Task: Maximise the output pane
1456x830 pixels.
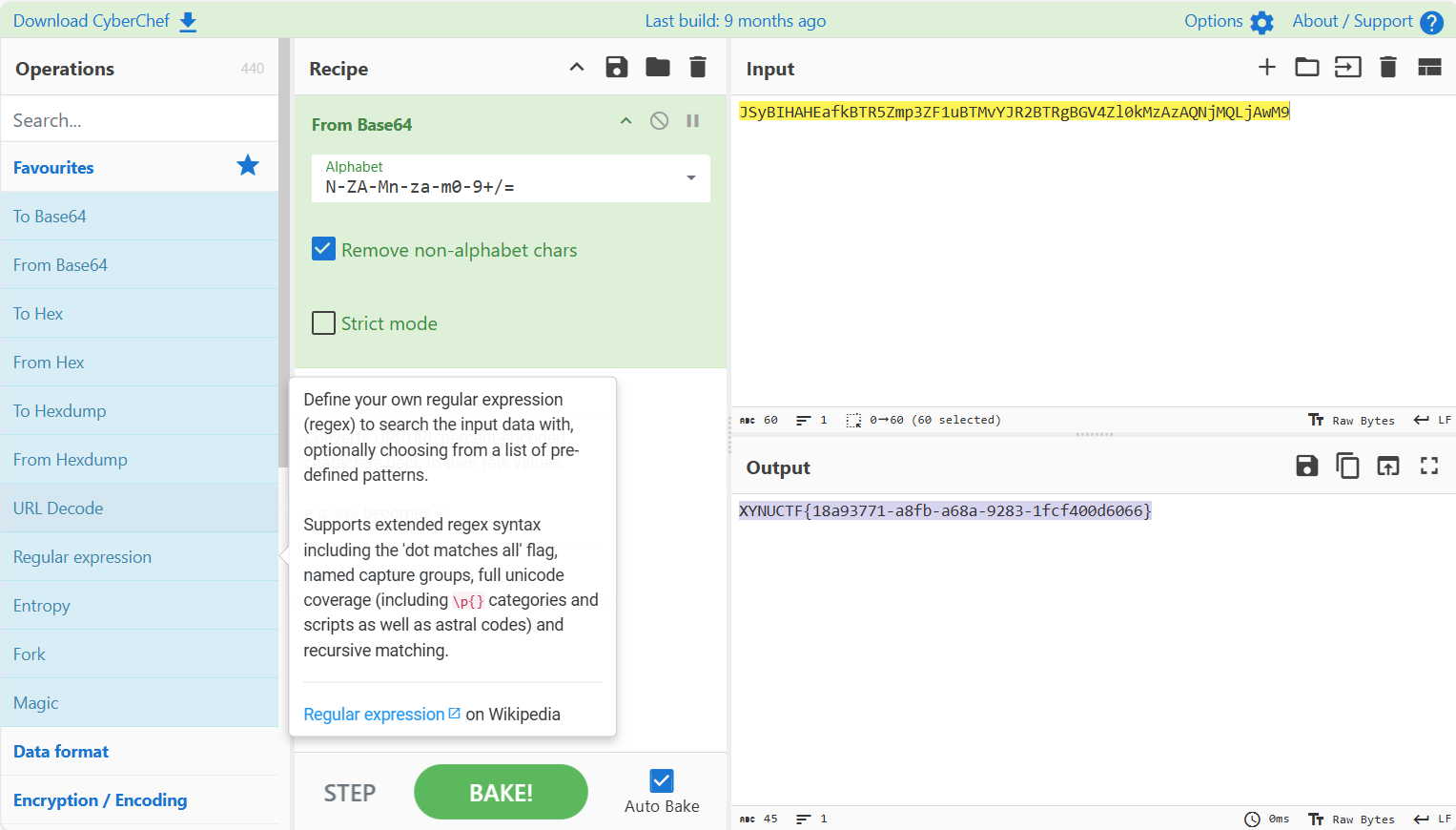Action: [x=1428, y=466]
